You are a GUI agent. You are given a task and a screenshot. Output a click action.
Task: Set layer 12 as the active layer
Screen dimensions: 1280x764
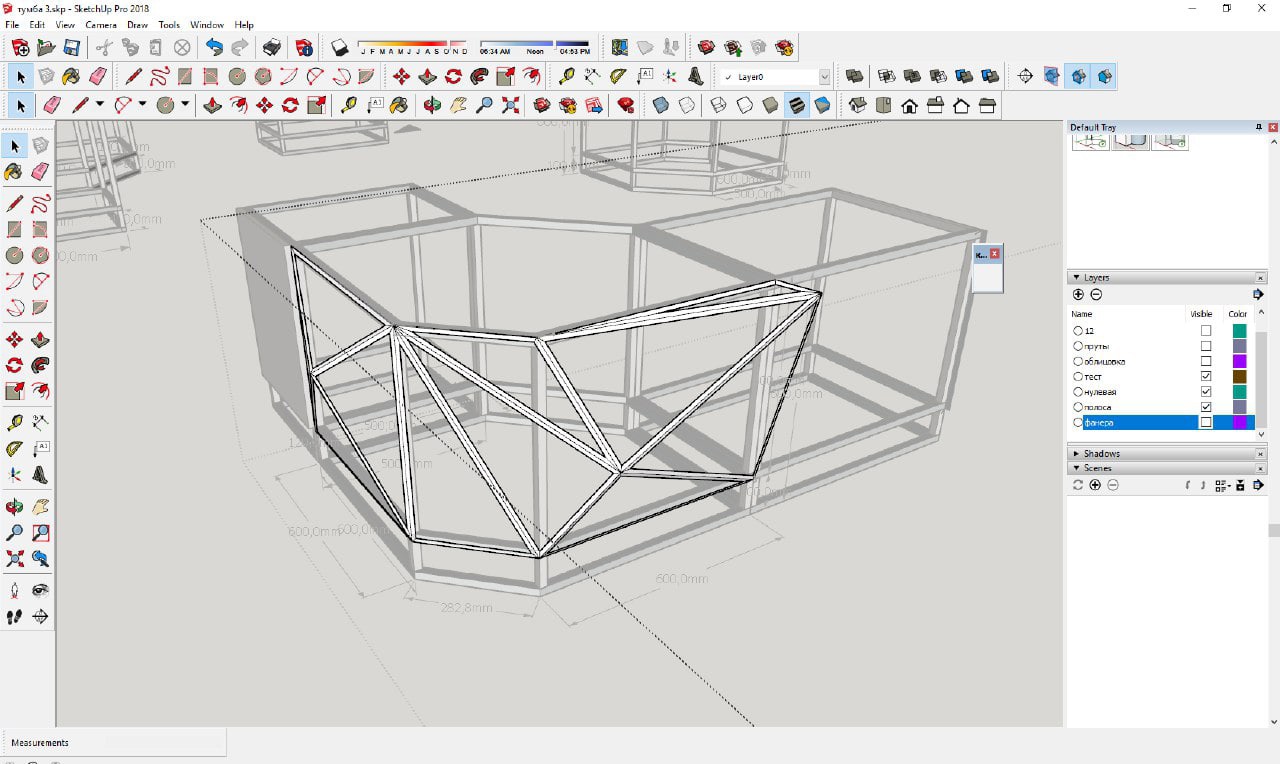click(1078, 331)
